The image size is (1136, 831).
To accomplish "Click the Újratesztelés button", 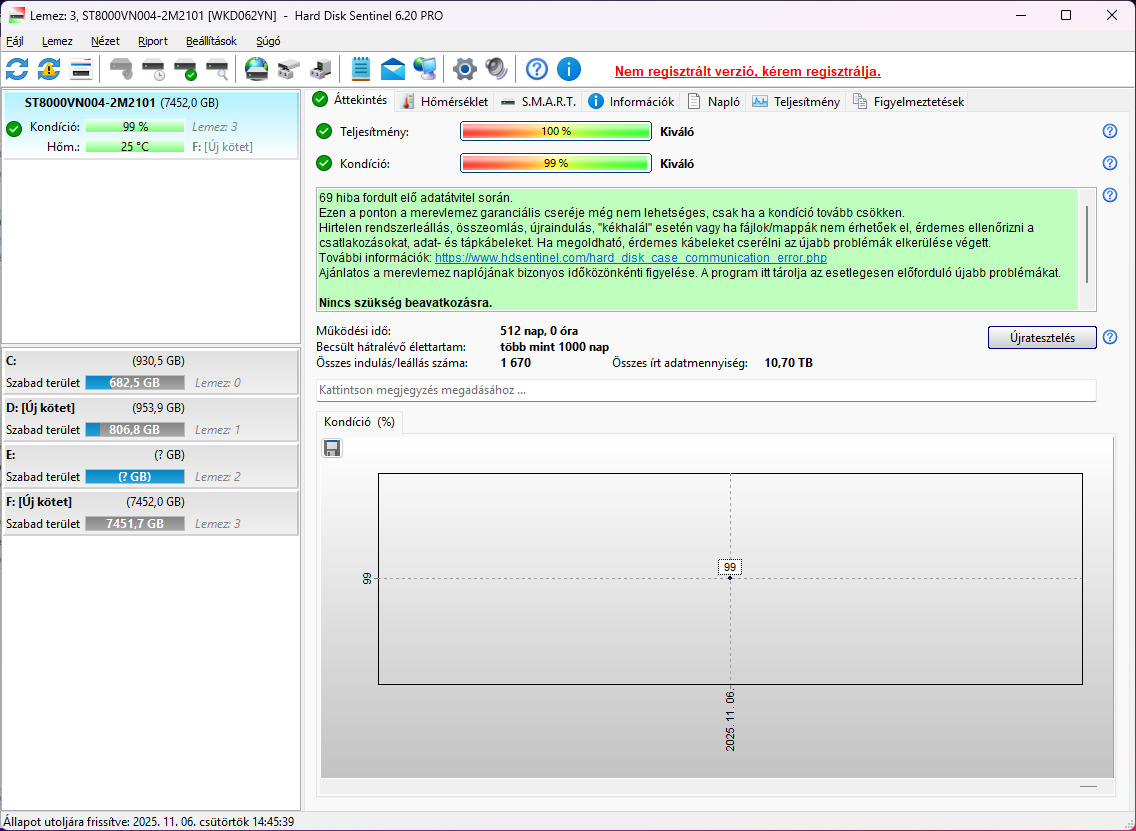I will click(x=1042, y=338).
